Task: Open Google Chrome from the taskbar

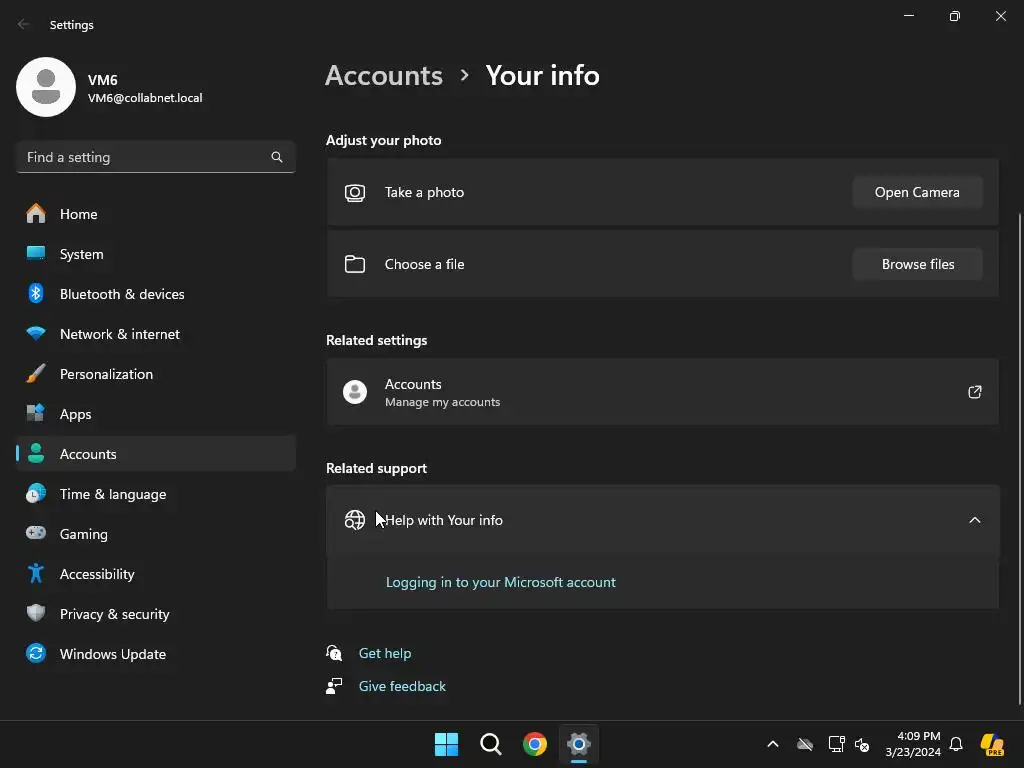Action: 535,744
